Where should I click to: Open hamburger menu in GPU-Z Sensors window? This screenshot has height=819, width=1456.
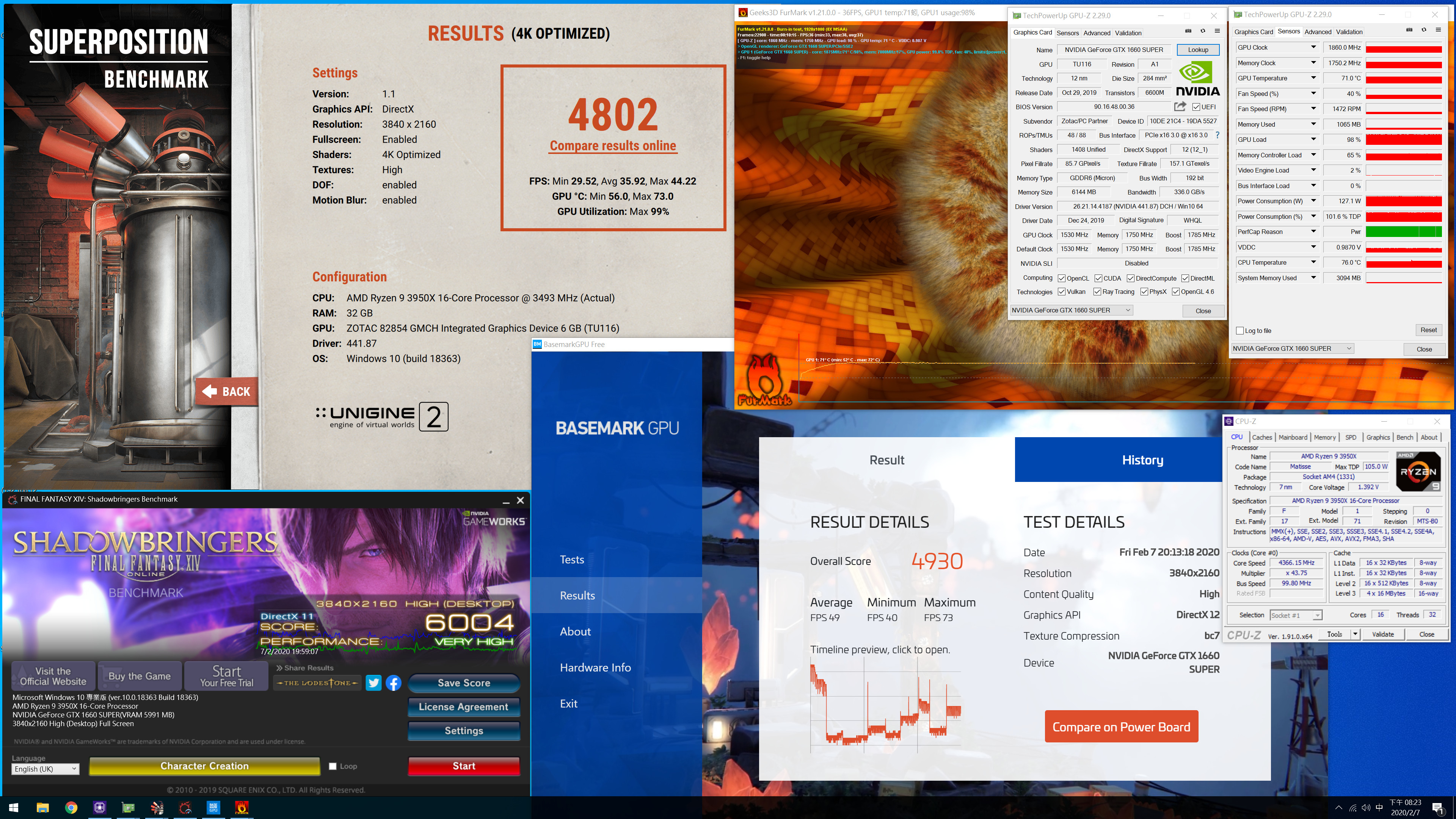[x=1439, y=30]
